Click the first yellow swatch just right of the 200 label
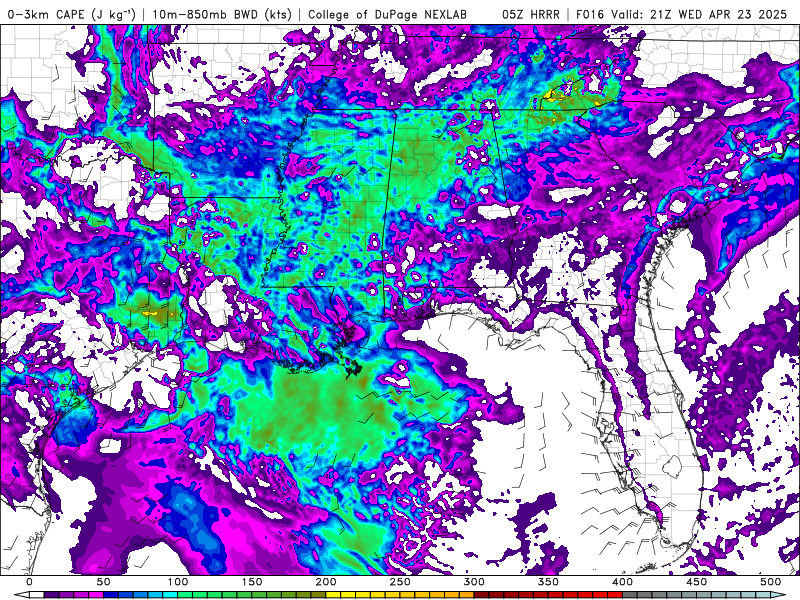800x600 pixels. (333, 595)
